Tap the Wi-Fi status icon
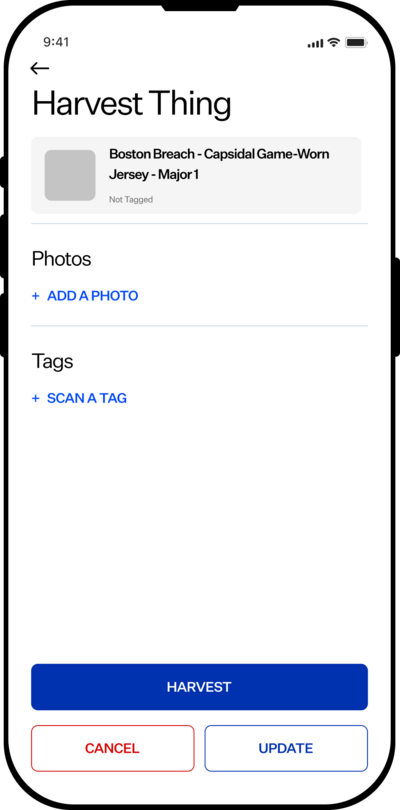This screenshot has width=400, height=810. 334,42
